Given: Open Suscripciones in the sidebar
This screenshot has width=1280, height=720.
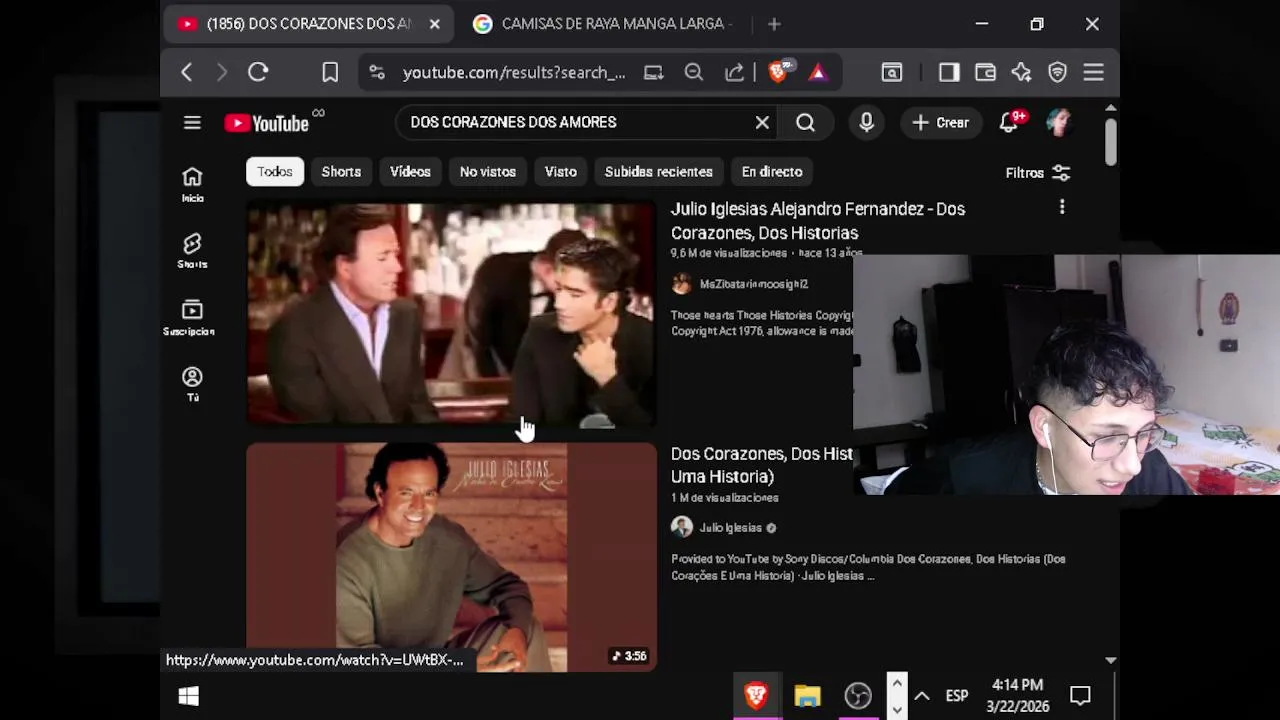Looking at the screenshot, I should (x=192, y=318).
